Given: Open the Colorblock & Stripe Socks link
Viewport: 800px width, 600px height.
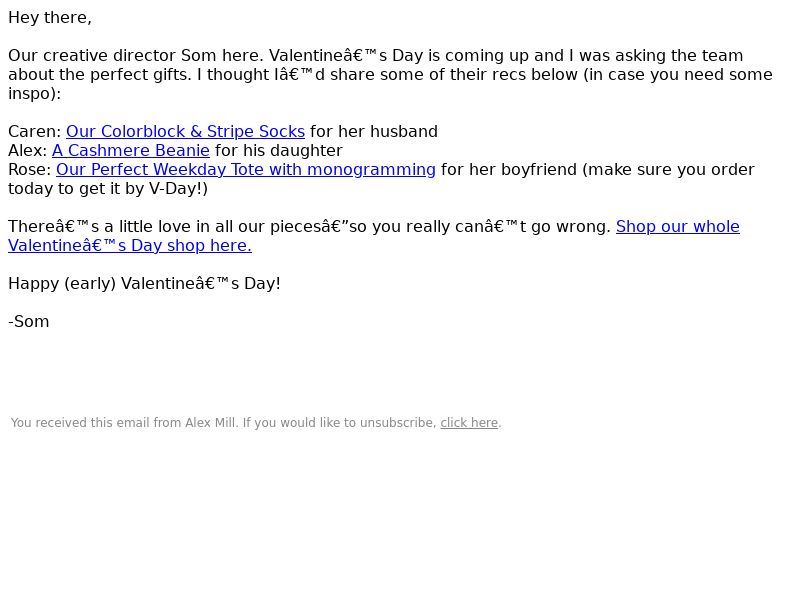Looking at the screenshot, I should tap(185, 132).
